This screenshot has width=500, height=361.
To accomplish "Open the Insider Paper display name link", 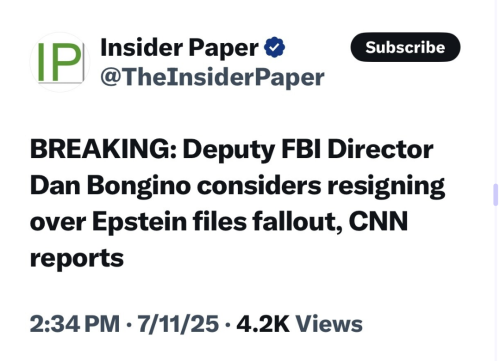I will 179,48.
